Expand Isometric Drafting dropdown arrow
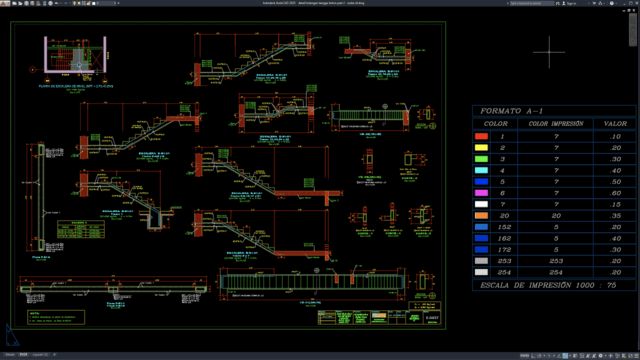The image size is (640, 360). pyautogui.click(x=554, y=356)
